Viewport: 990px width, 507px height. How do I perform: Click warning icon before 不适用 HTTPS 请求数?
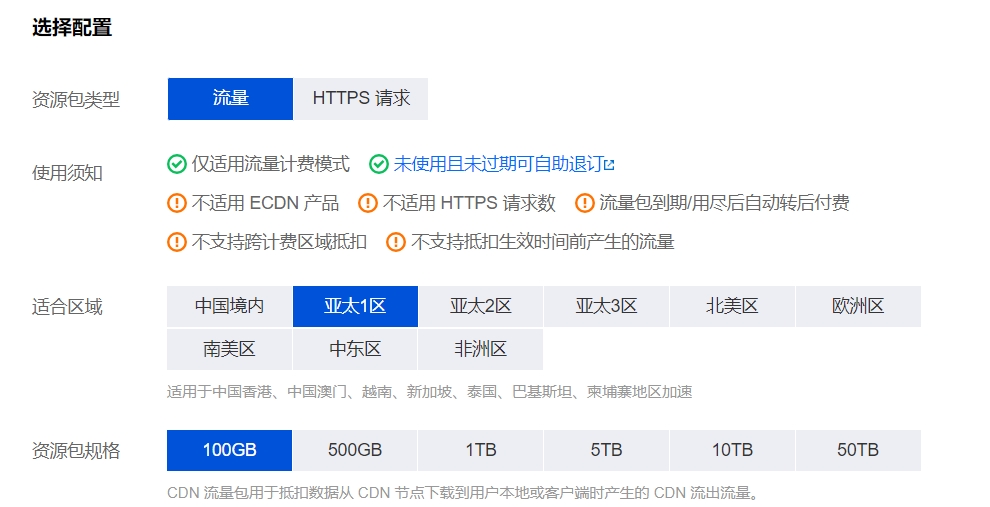[368, 203]
